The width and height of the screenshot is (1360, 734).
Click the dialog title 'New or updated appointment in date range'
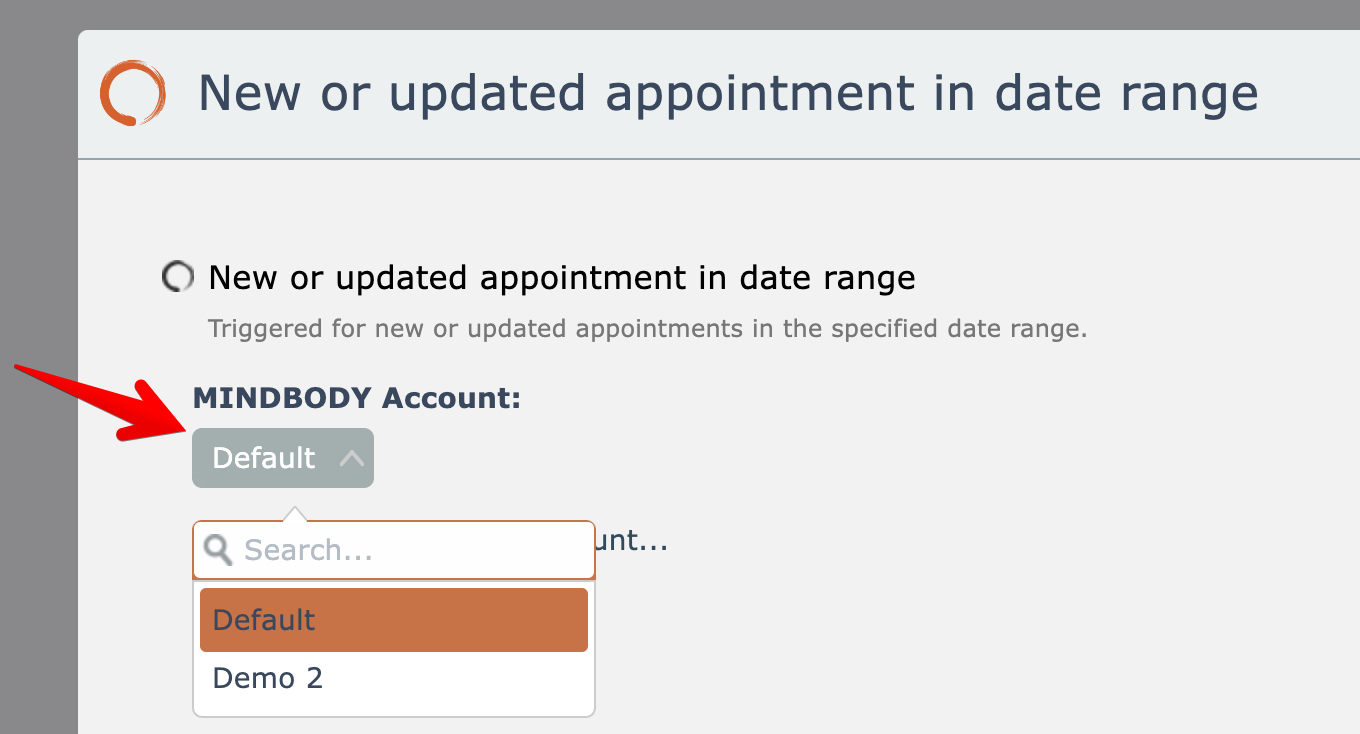727,93
